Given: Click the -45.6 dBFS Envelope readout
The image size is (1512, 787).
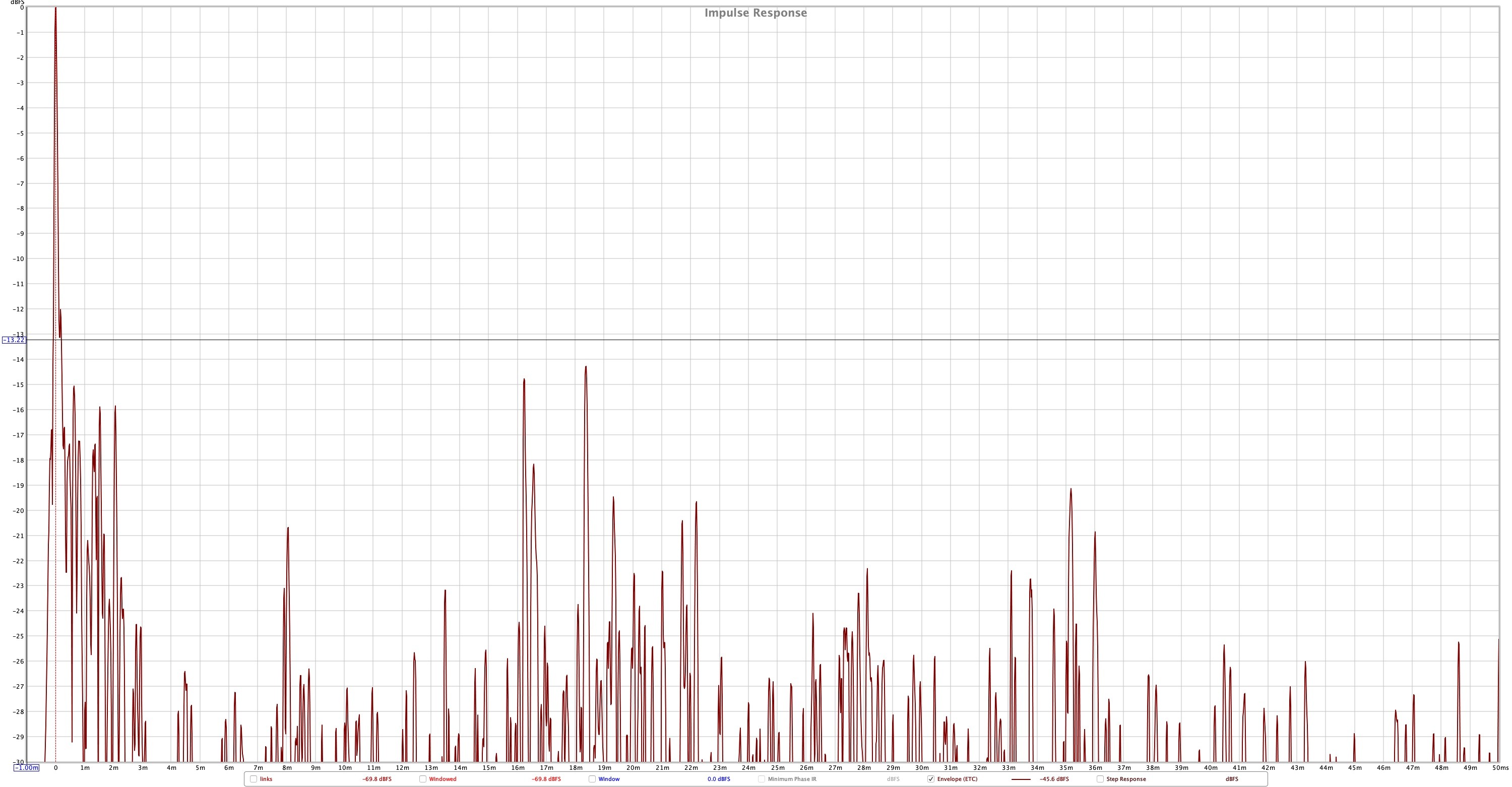Looking at the screenshot, I should pos(1053,779).
